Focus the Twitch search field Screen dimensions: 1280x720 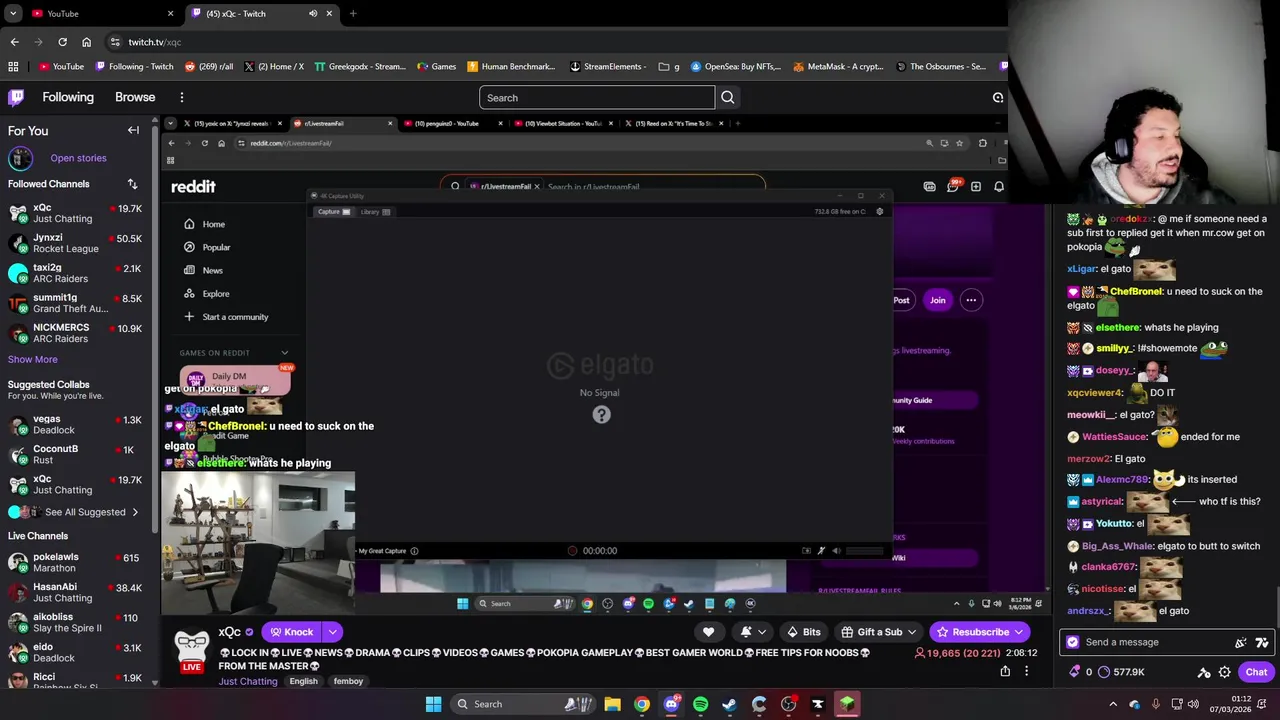pos(597,97)
